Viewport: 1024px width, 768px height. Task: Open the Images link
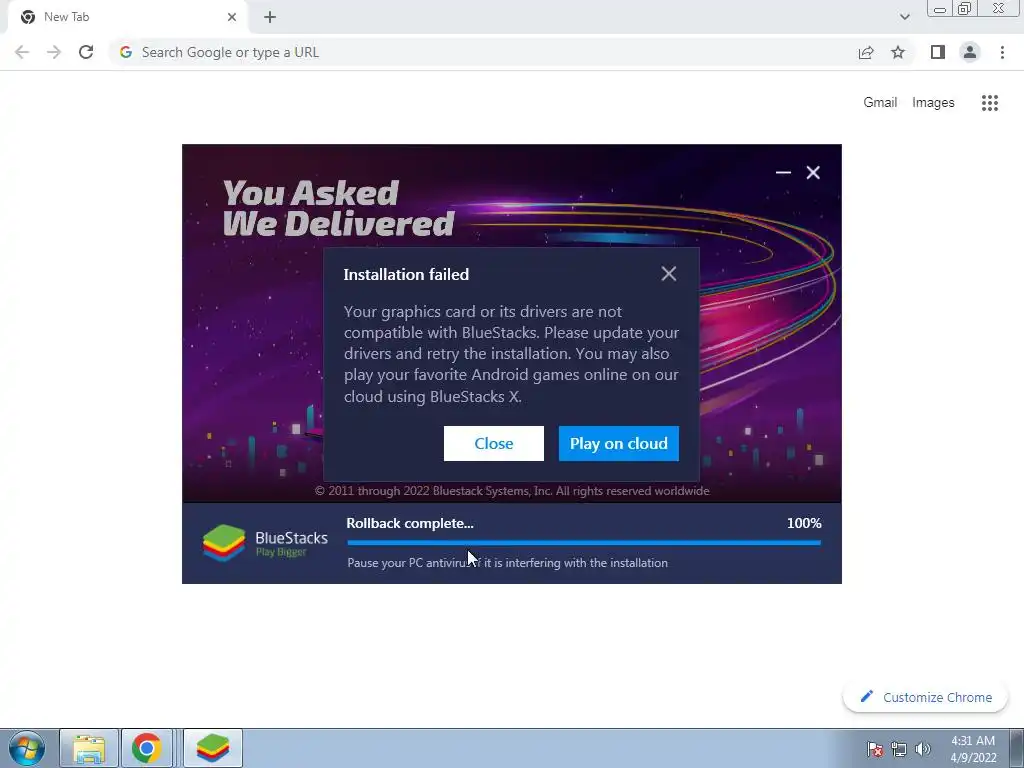[x=933, y=103]
